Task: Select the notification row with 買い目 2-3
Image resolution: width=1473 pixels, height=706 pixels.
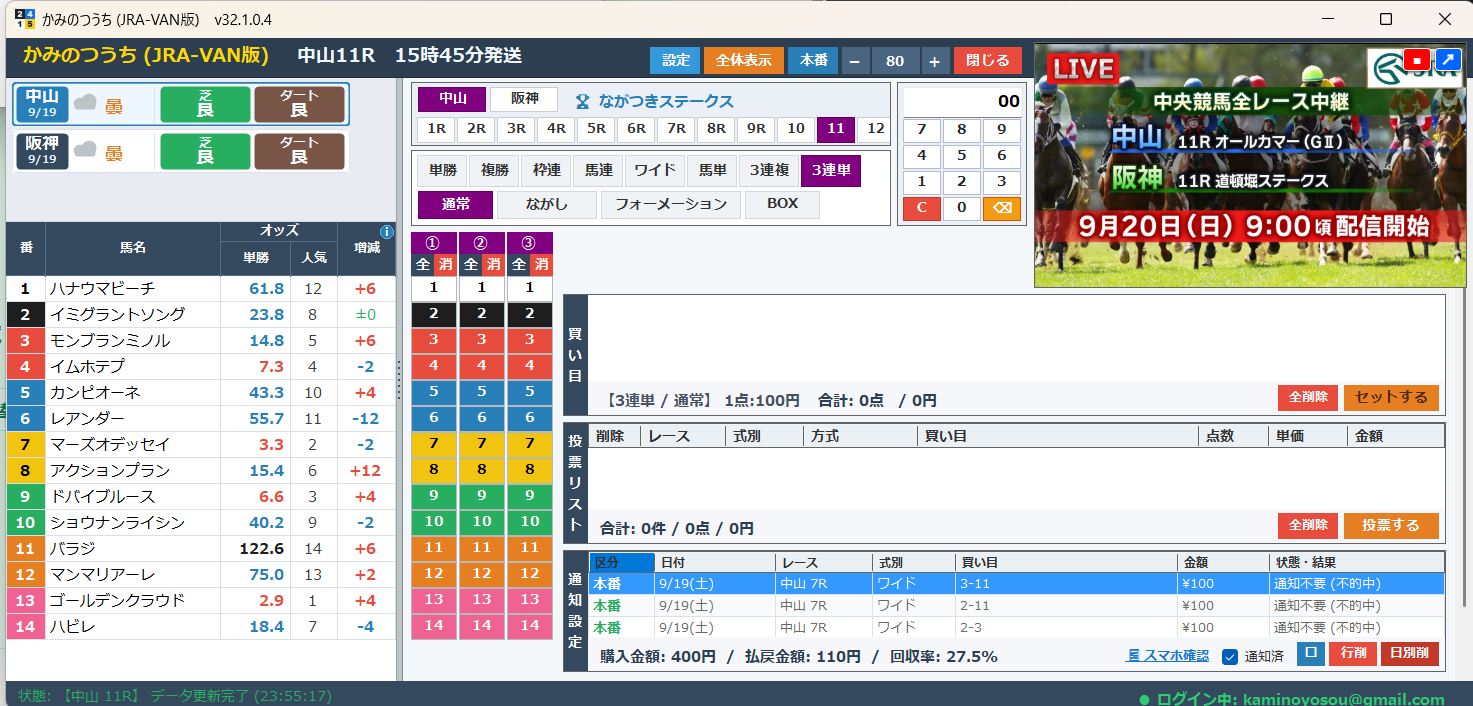Action: point(1016,628)
